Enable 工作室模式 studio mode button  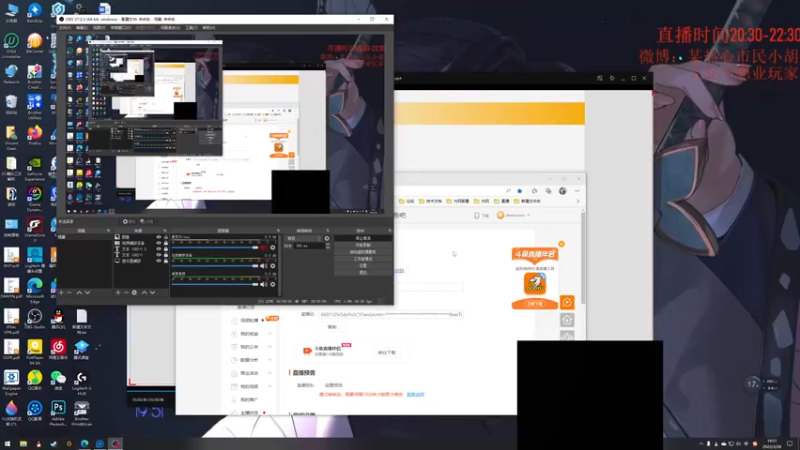click(363, 259)
